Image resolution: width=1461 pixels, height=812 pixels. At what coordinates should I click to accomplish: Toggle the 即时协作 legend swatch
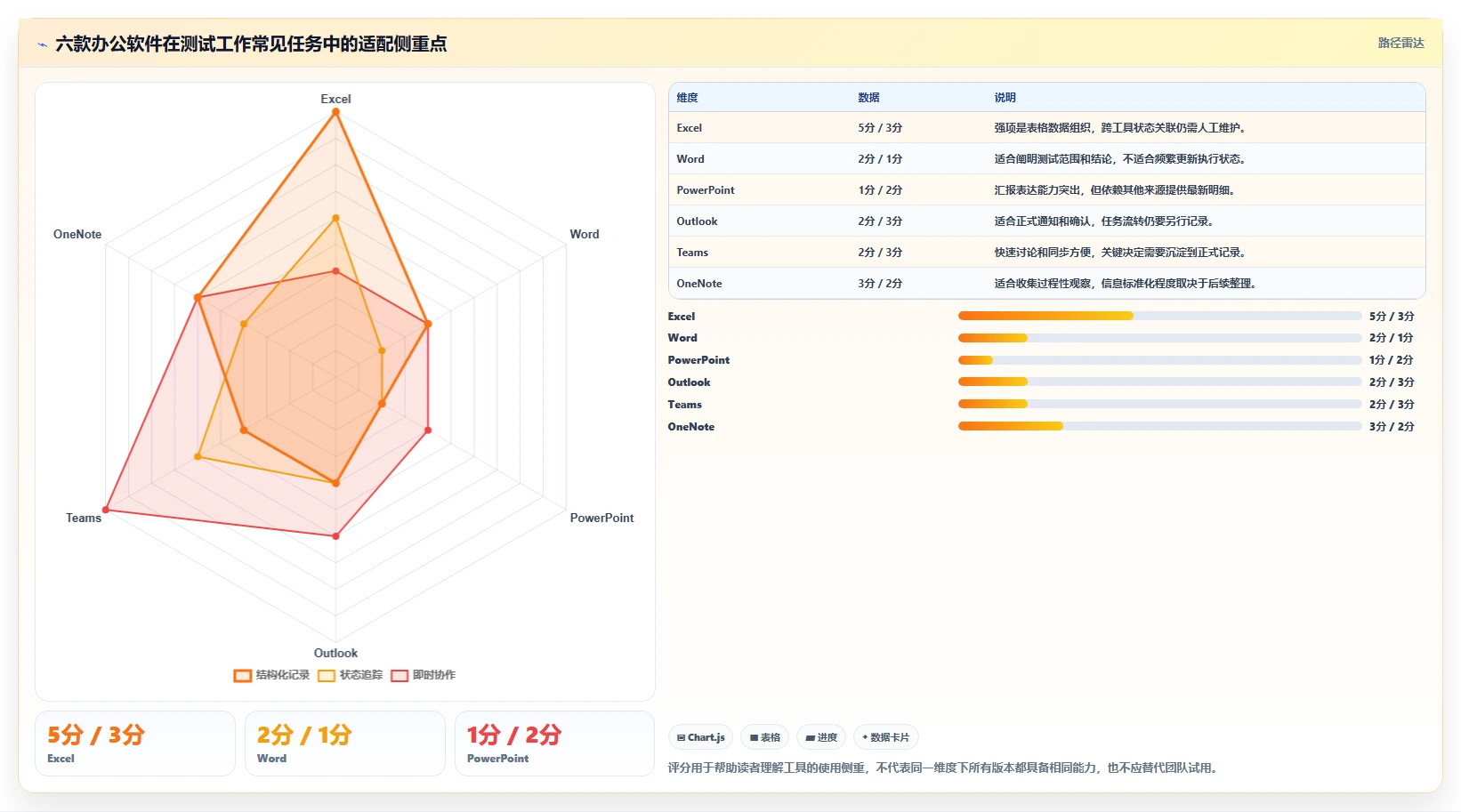(400, 675)
